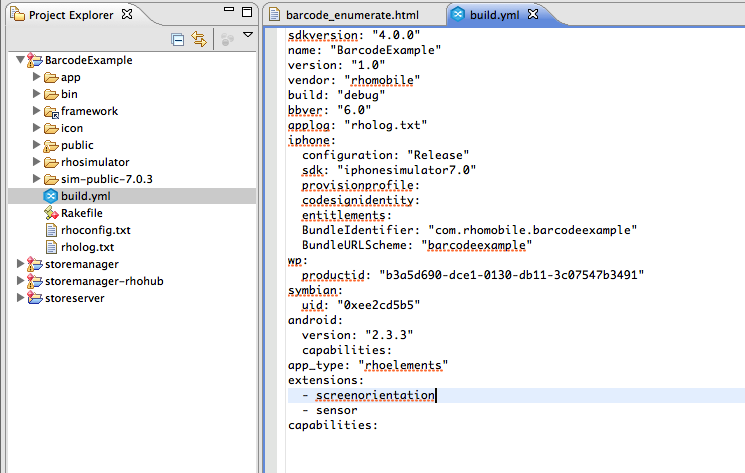Click the Project Explorer tab icon
The image size is (745, 473).
[x=18, y=14]
